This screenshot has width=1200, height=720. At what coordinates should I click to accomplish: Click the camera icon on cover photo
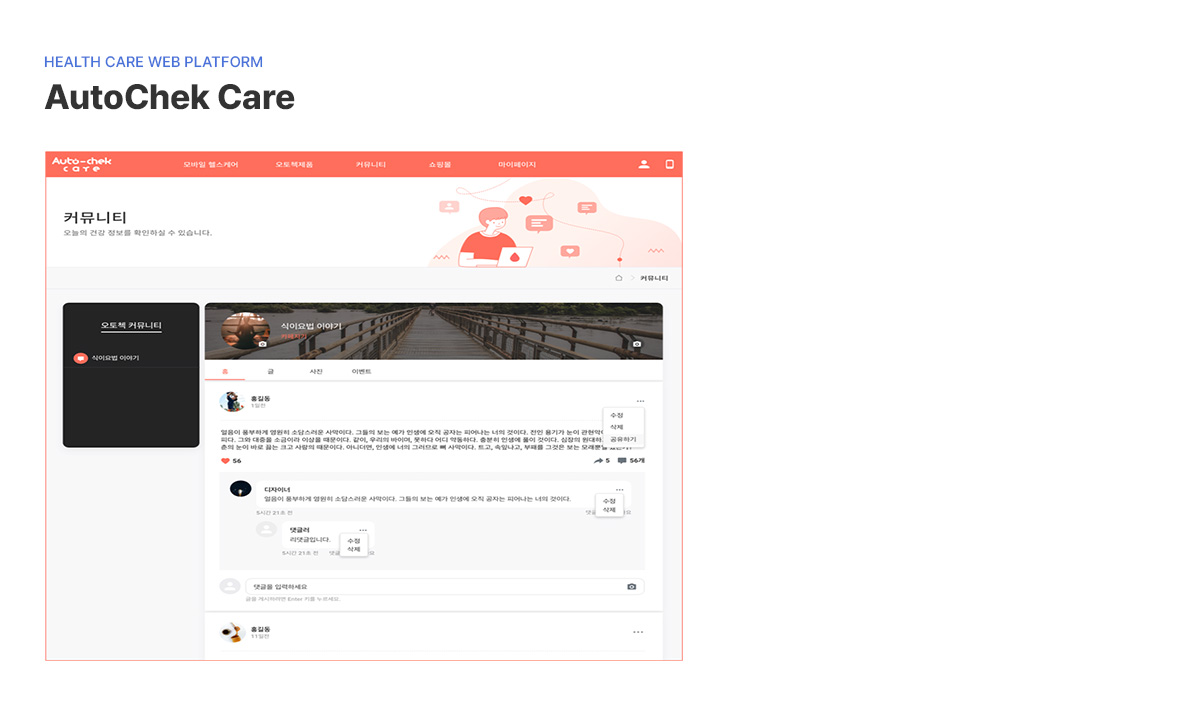click(637, 344)
